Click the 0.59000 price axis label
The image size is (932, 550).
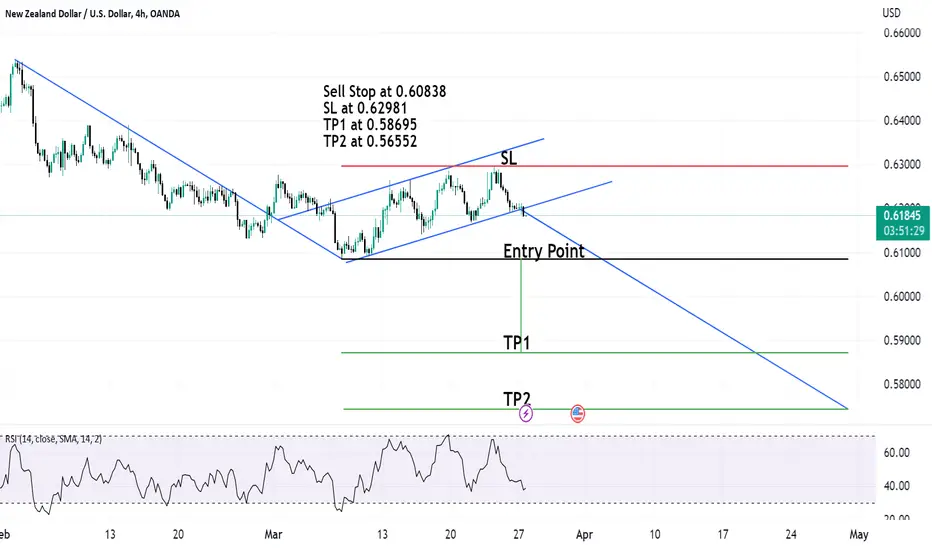(902, 341)
